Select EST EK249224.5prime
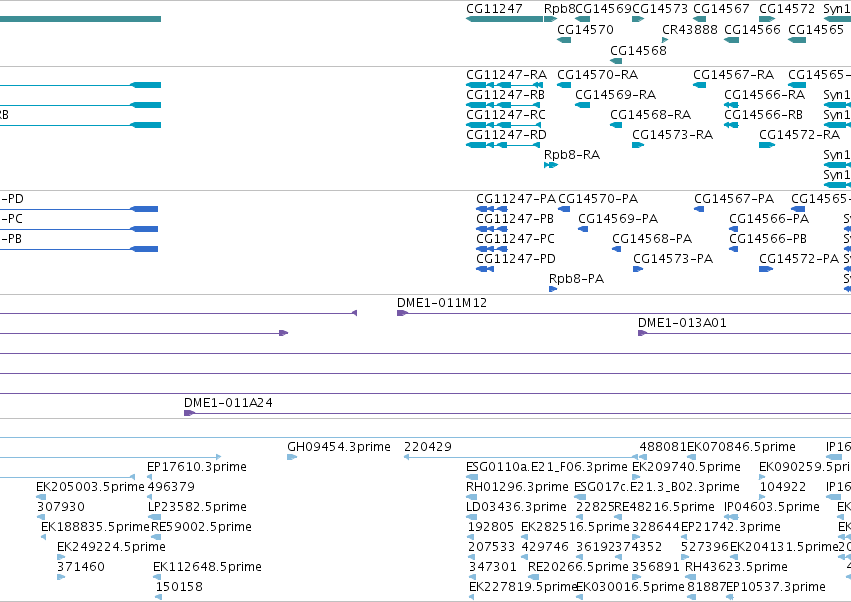 tap(111, 547)
